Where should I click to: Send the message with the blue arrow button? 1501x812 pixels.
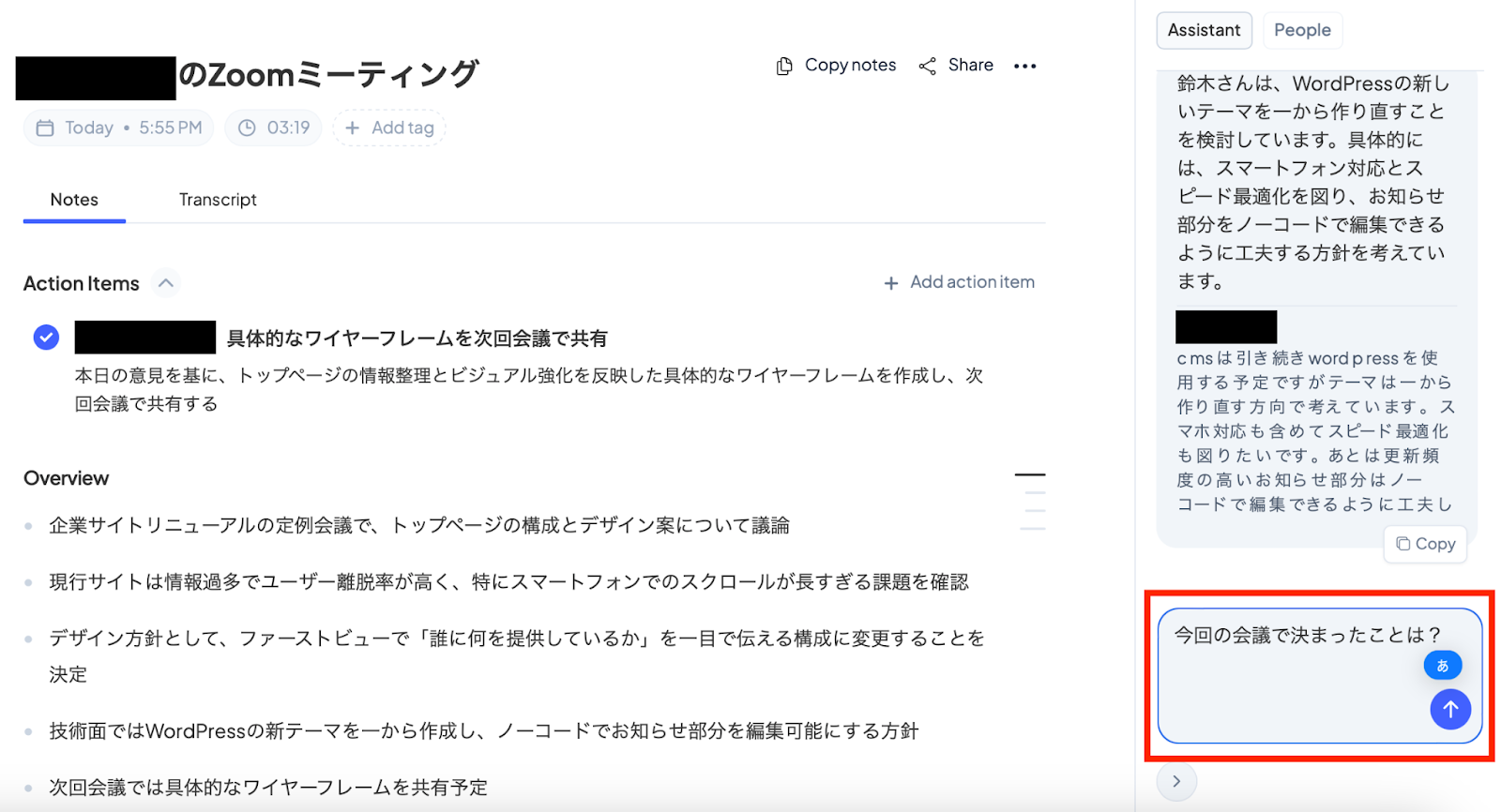pyautogui.click(x=1449, y=710)
